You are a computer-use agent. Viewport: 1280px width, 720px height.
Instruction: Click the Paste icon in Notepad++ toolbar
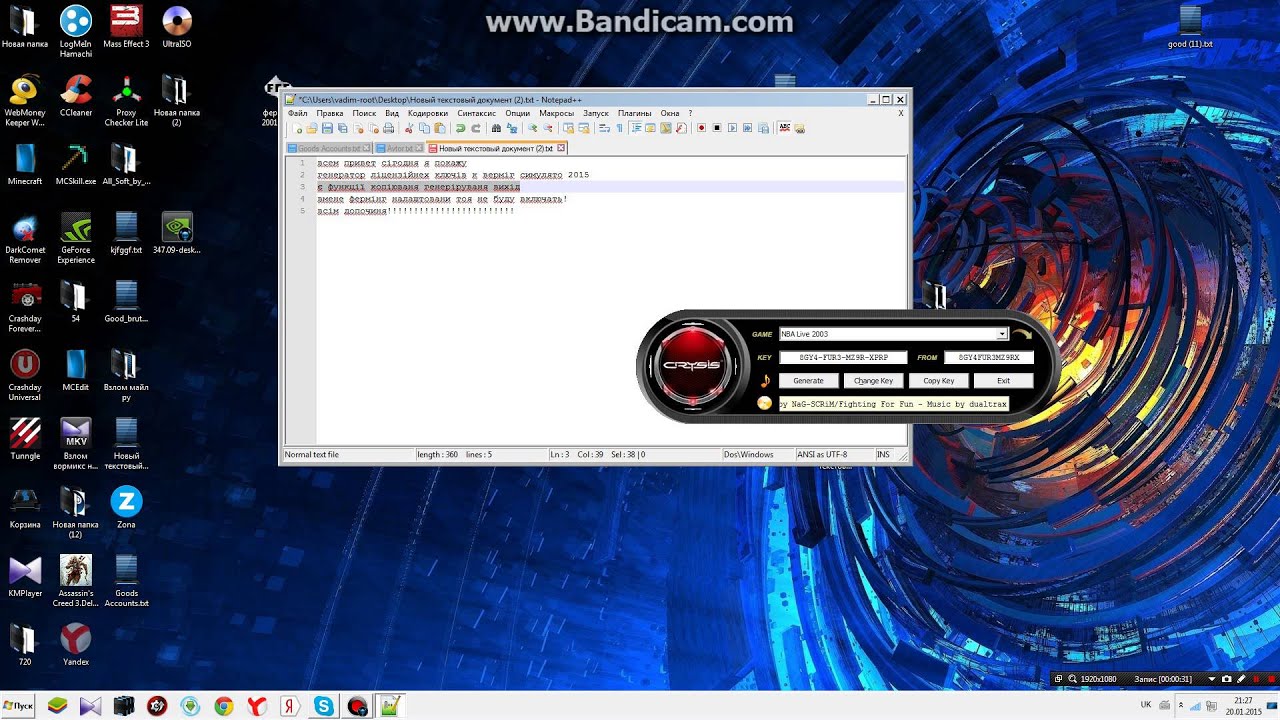pos(439,128)
